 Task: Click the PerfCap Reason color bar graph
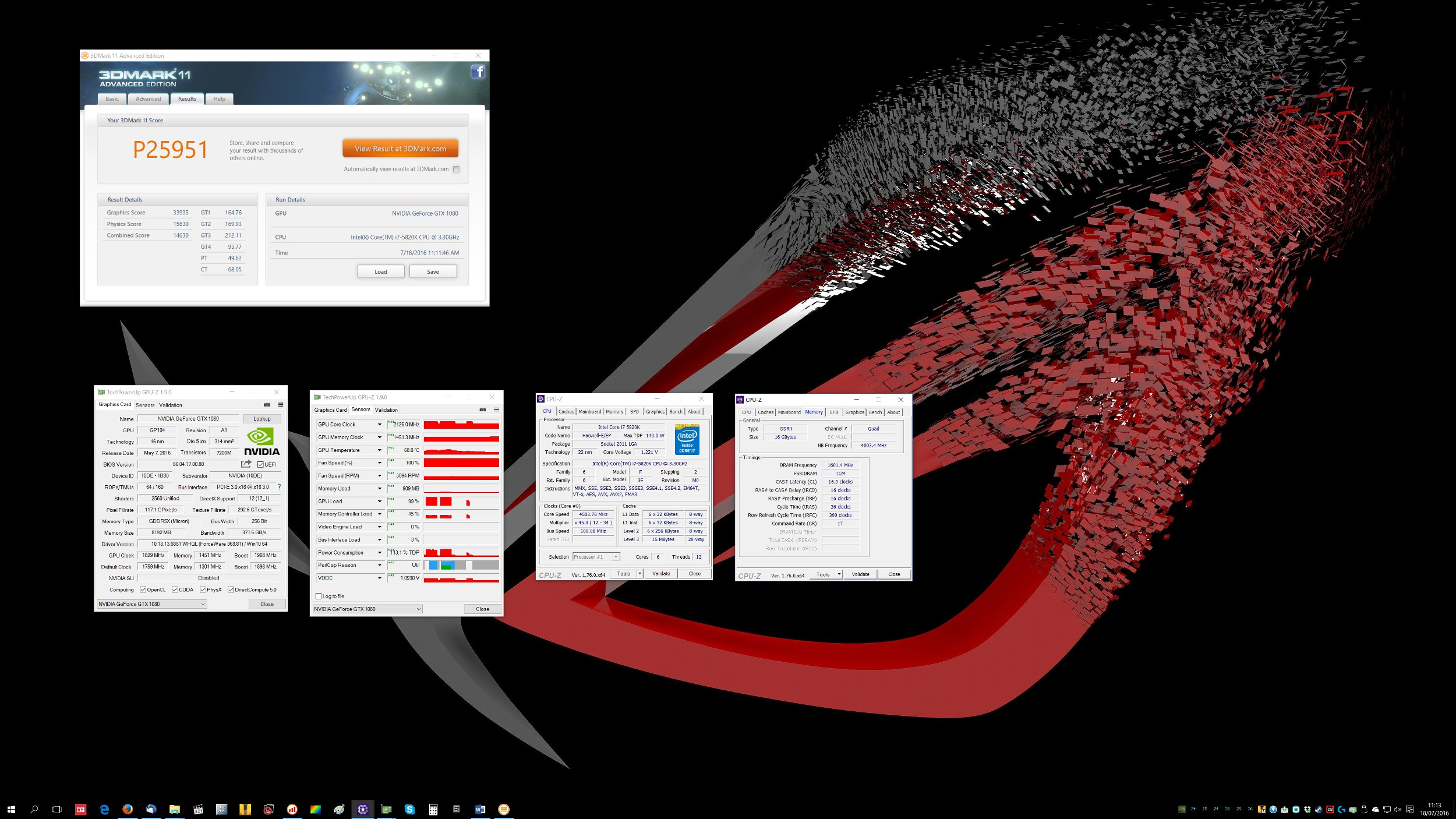(x=461, y=565)
